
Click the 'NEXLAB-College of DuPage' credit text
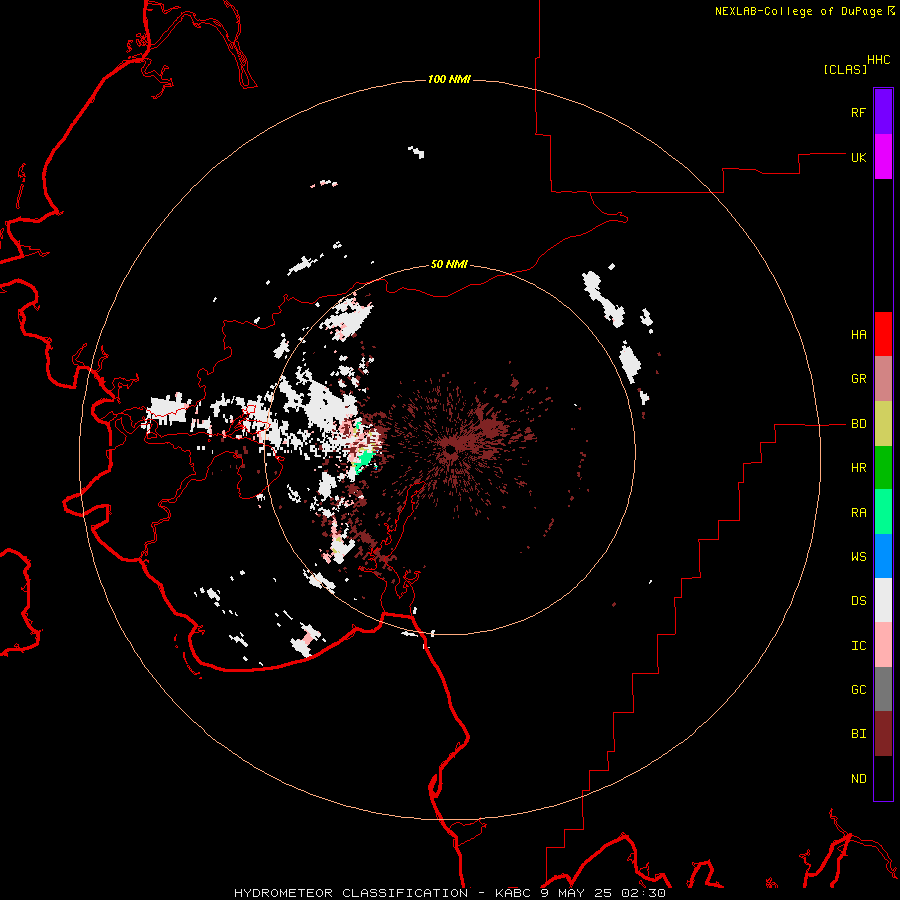(798, 11)
